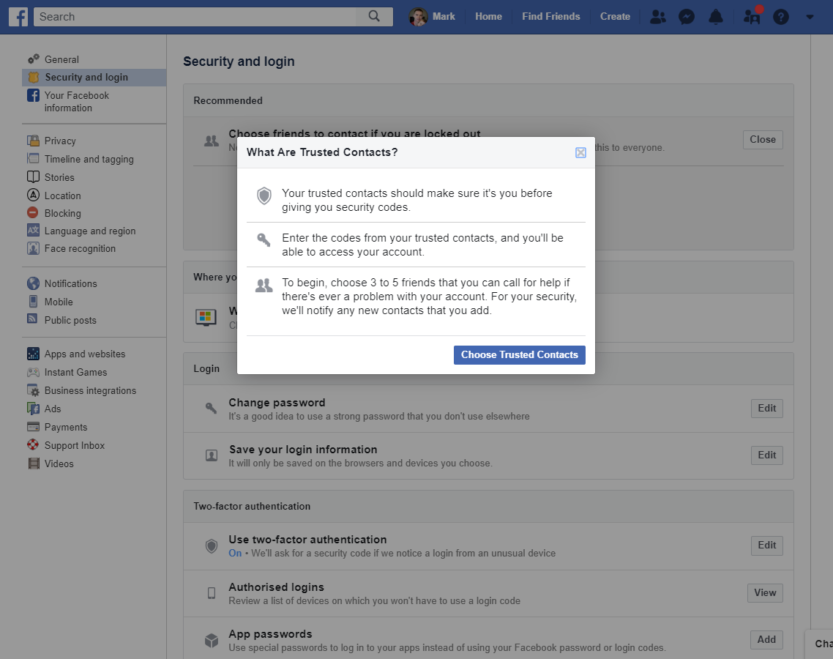Open the friend requests icon
This screenshot has height=659, width=833.
click(658, 17)
